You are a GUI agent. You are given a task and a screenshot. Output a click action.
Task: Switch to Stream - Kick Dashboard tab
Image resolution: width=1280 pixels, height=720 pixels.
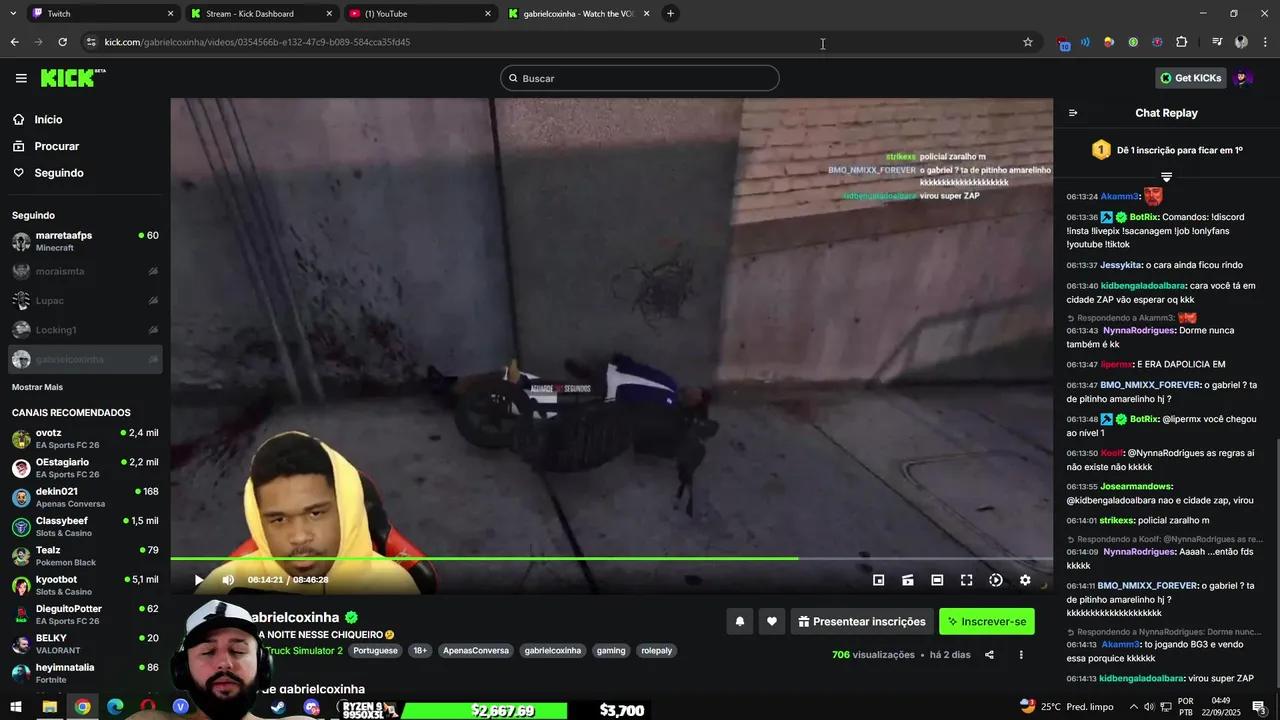260,14
